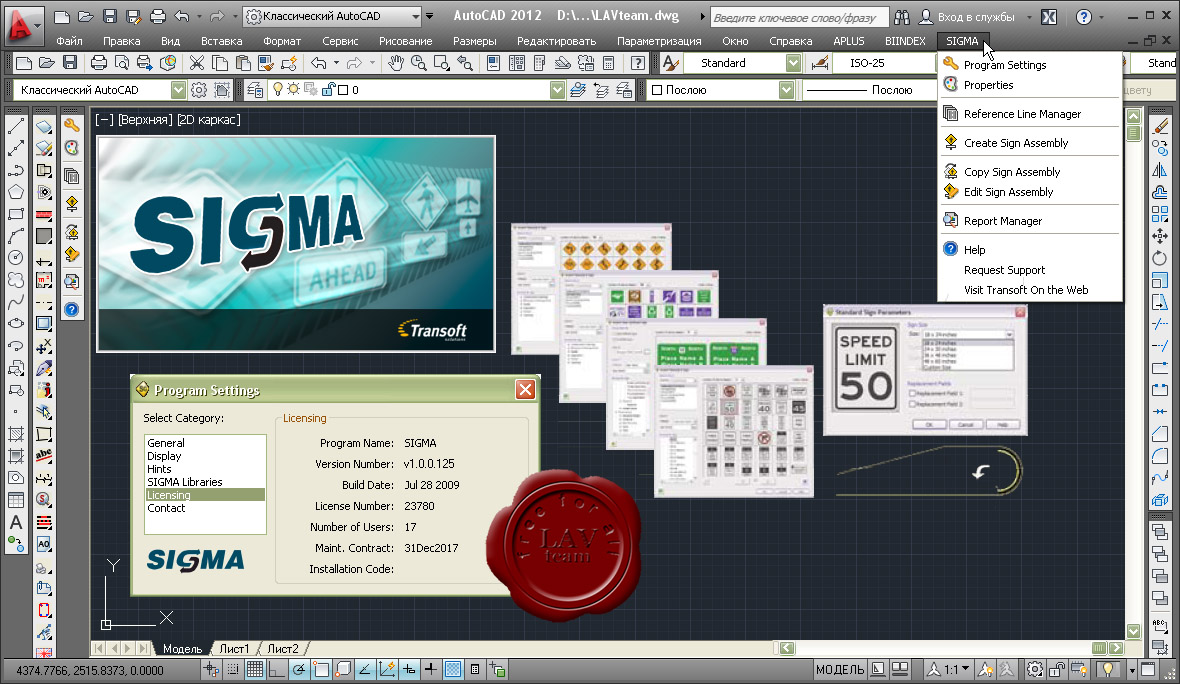Click the Save icon in the standard toolbar

(70, 63)
